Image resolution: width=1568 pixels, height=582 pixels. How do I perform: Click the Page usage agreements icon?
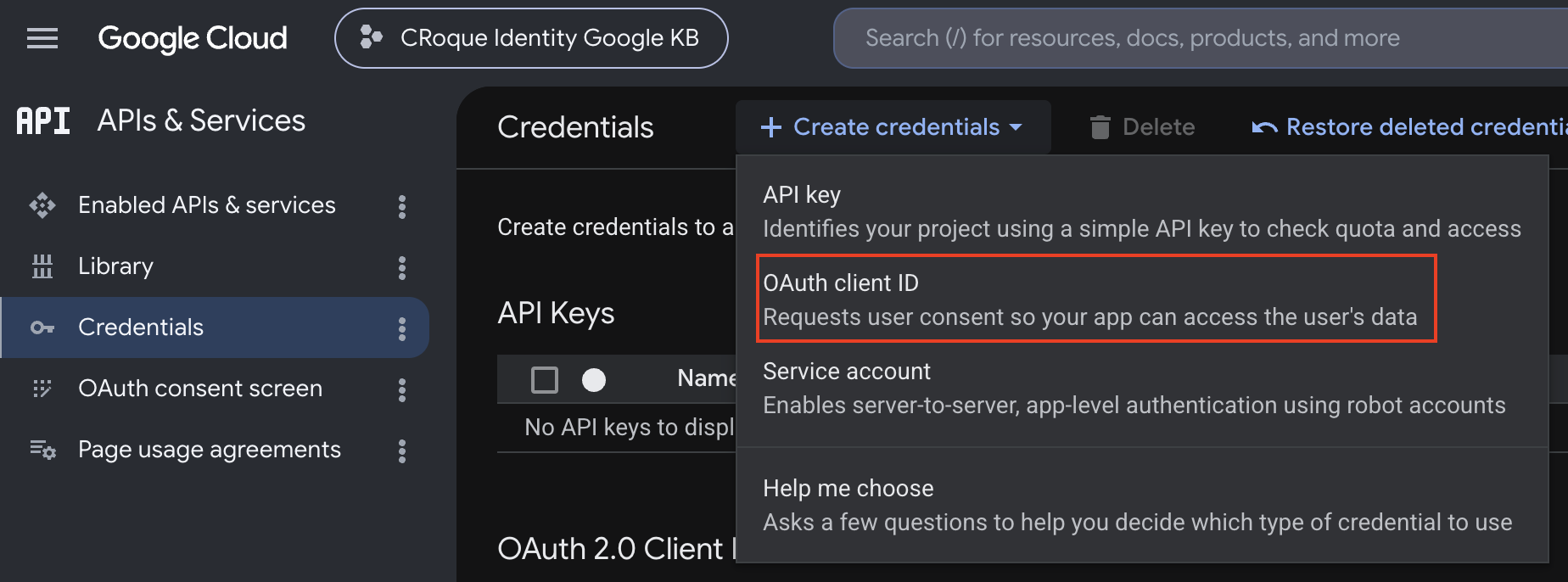(43, 450)
